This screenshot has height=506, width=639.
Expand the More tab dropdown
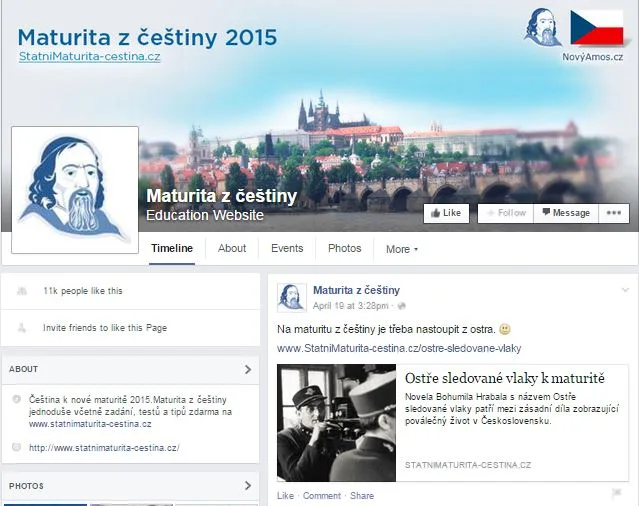pyautogui.click(x=402, y=249)
